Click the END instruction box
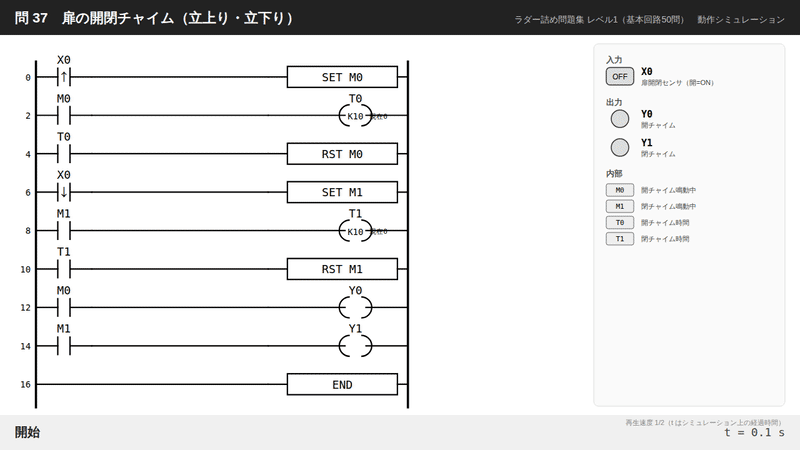Screen dimensions: 800x450 (342, 385)
